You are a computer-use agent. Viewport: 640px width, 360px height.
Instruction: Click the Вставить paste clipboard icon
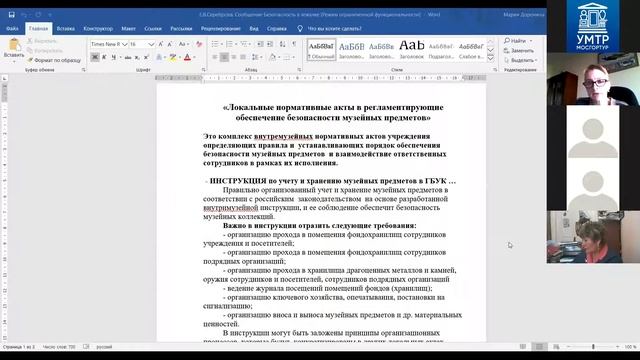(14, 45)
